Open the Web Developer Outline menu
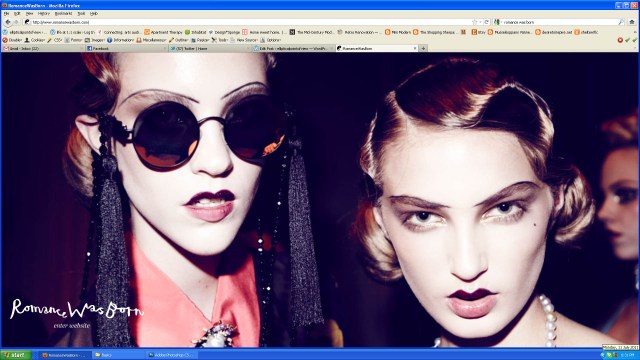 (178, 40)
